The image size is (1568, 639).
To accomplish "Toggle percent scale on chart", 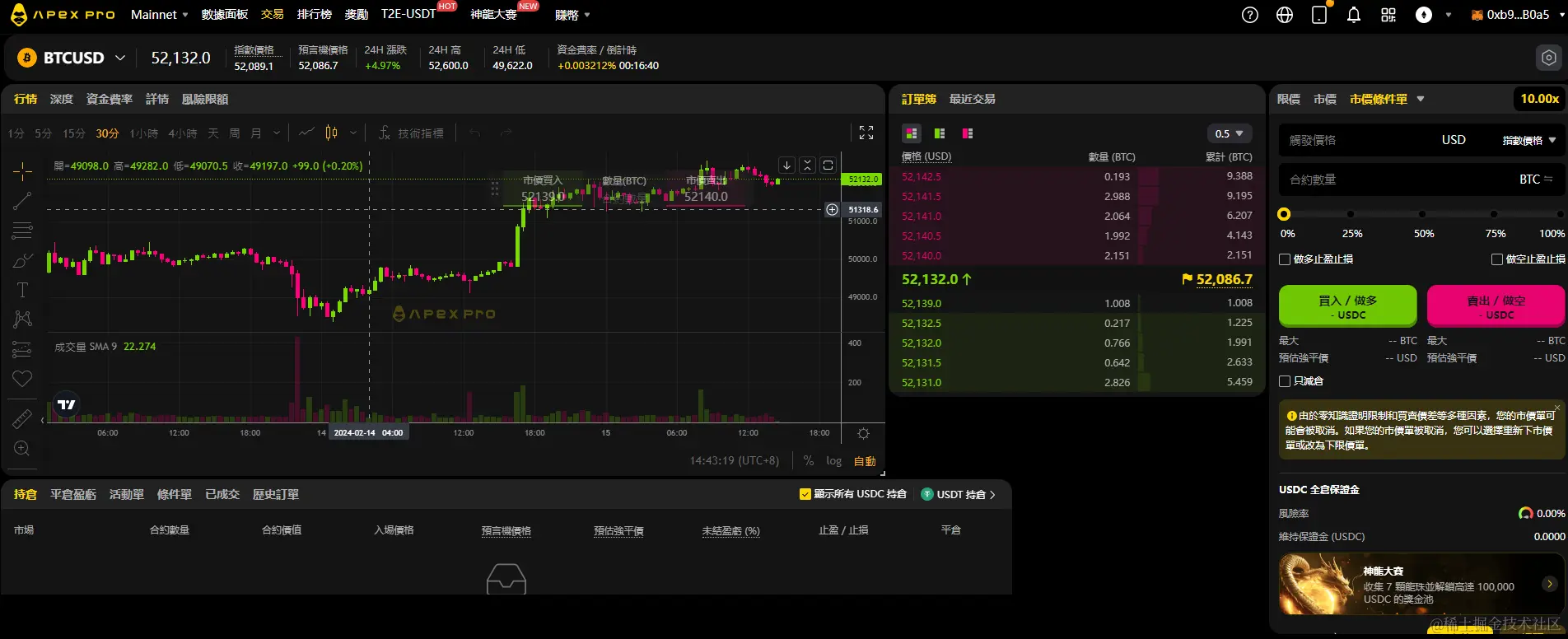I will (809, 461).
